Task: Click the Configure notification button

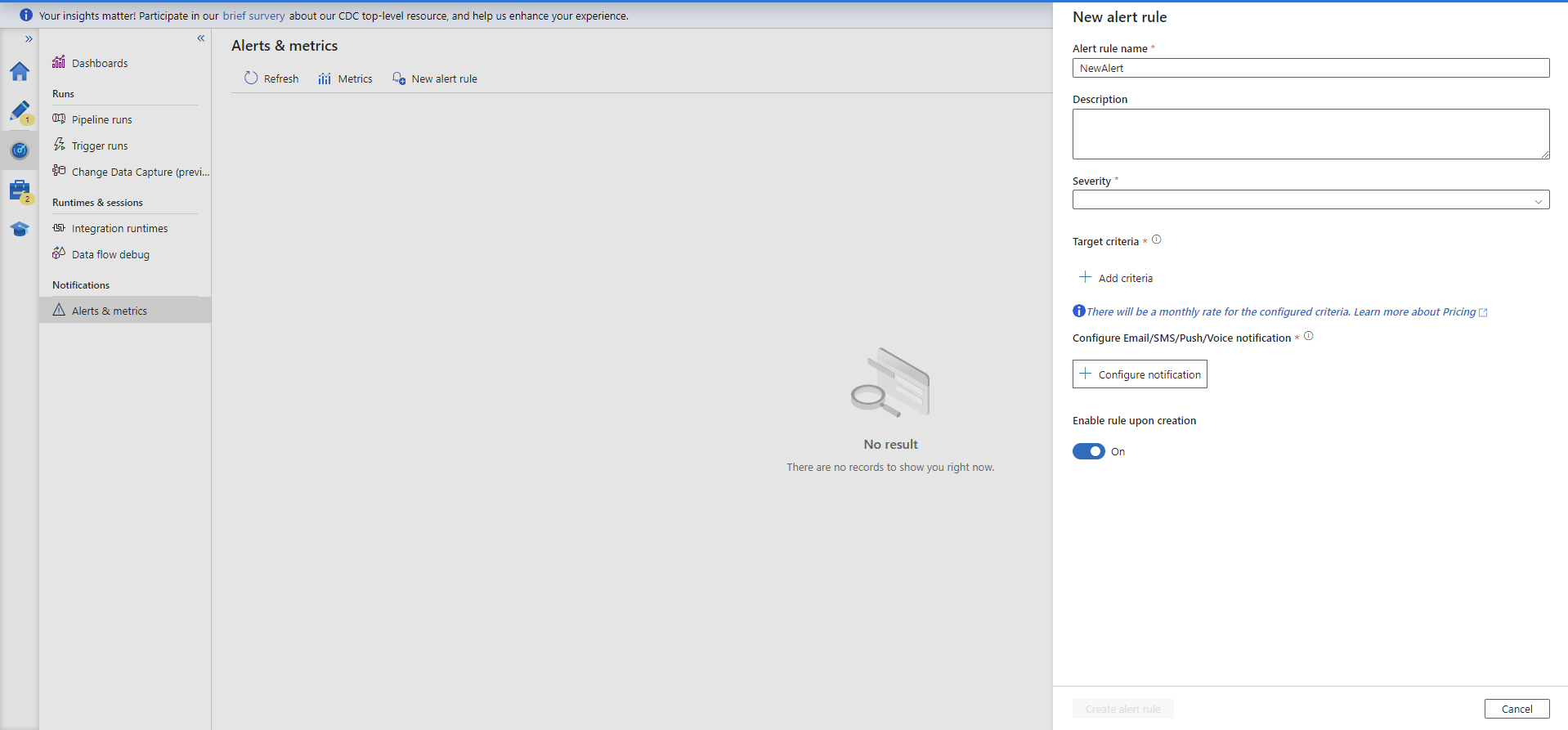Action: pos(1139,374)
